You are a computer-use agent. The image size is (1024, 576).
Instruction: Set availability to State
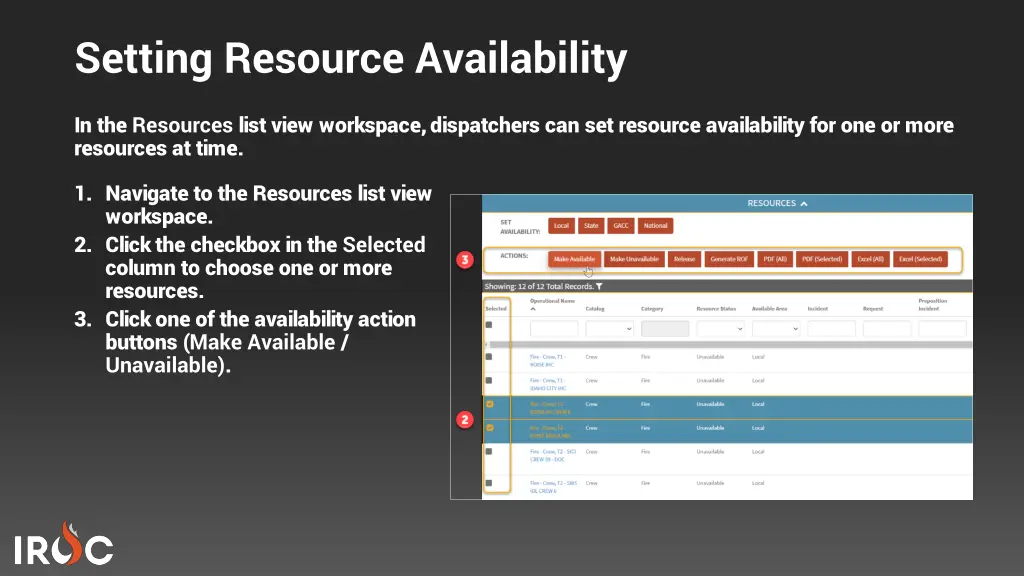coord(591,226)
